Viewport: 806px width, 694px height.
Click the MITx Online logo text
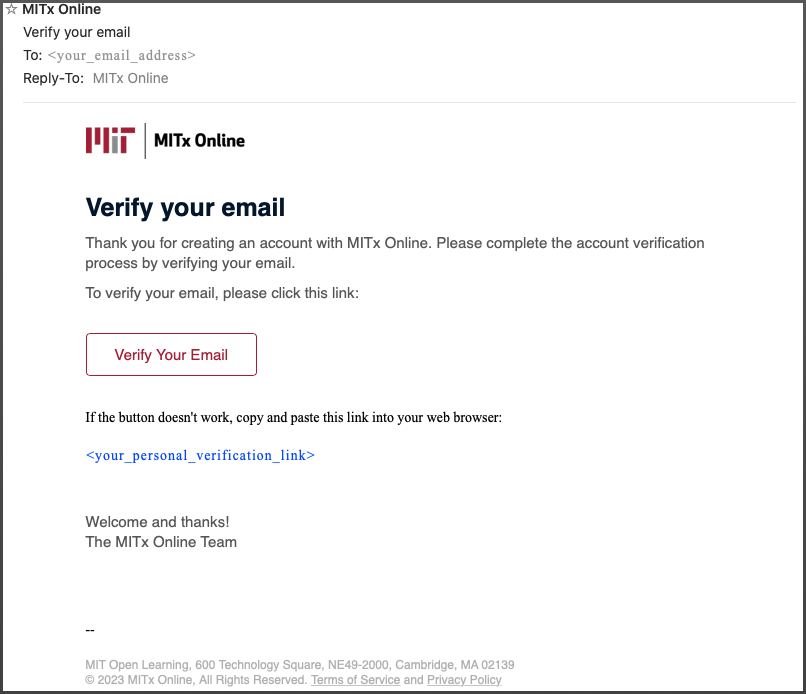click(199, 140)
